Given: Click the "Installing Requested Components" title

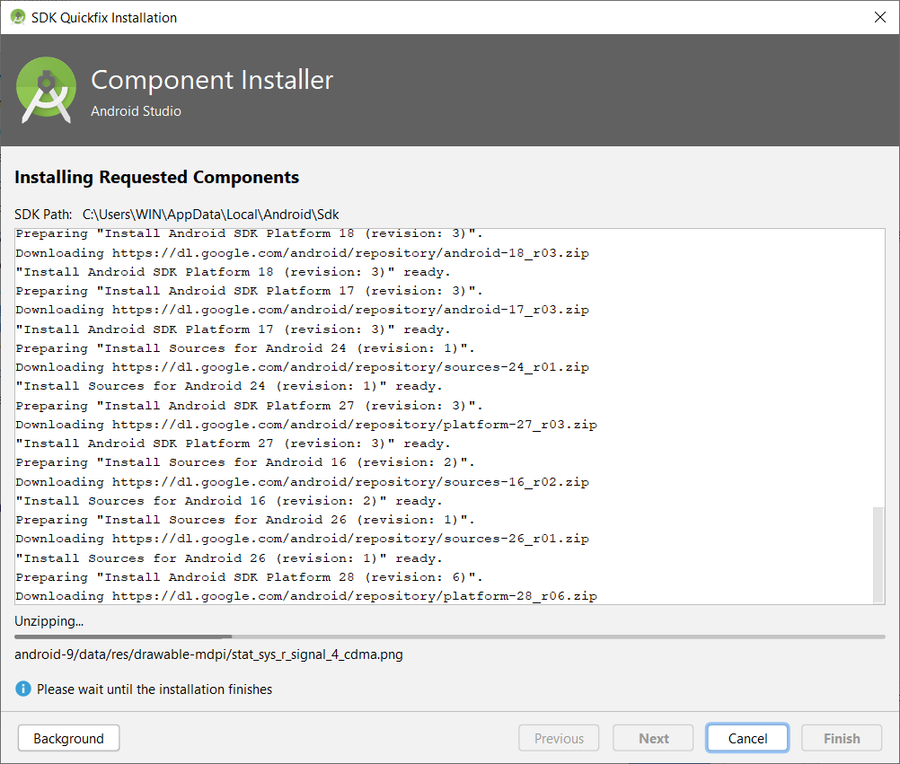Looking at the screenshot, I should point(157,177).
